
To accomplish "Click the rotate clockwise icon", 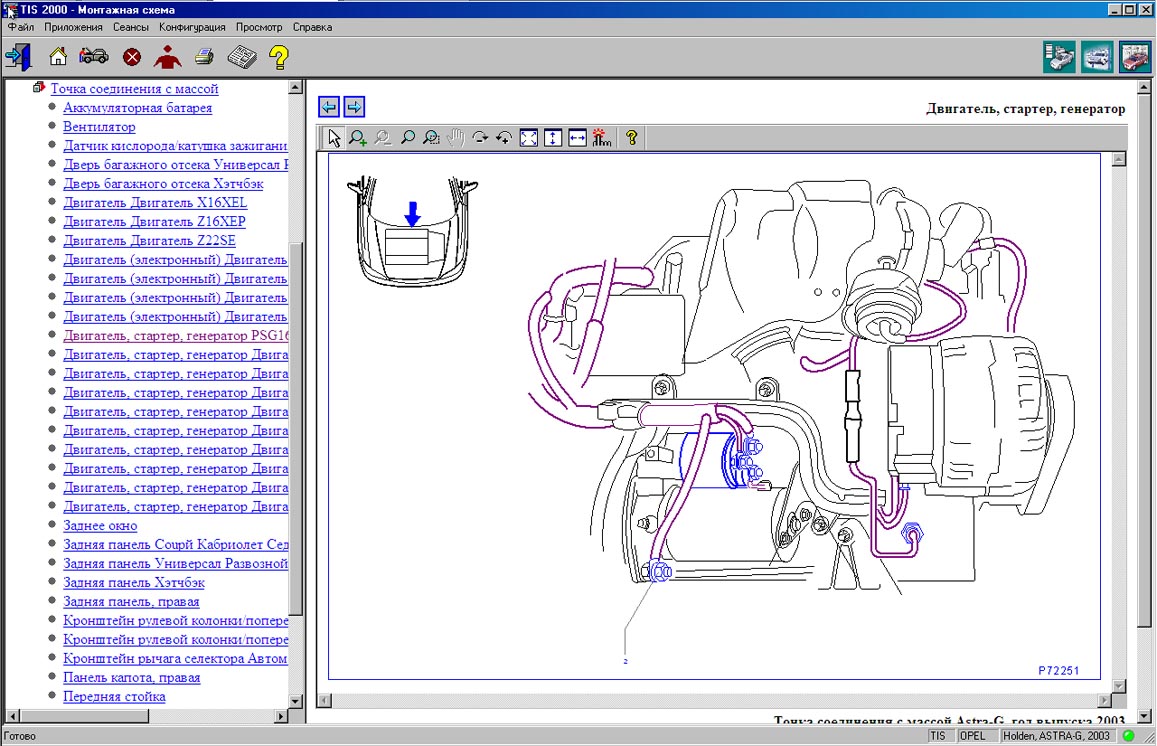I will click(481, 138).
